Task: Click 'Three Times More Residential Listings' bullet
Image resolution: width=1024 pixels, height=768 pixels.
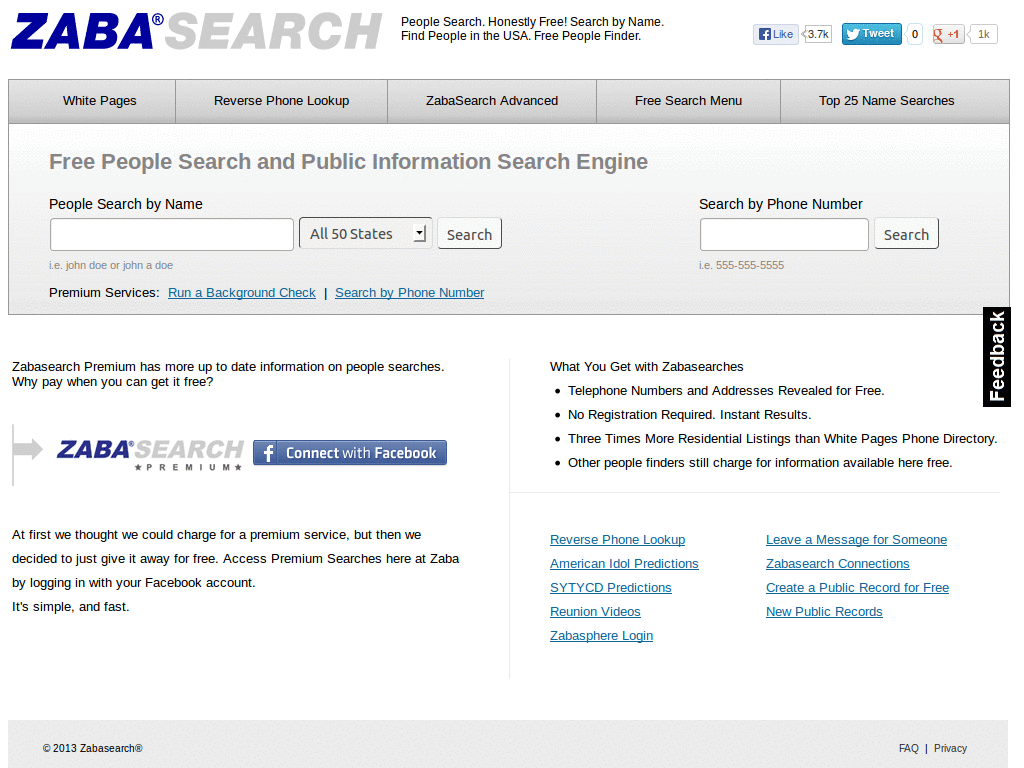Action: (782, 439)
